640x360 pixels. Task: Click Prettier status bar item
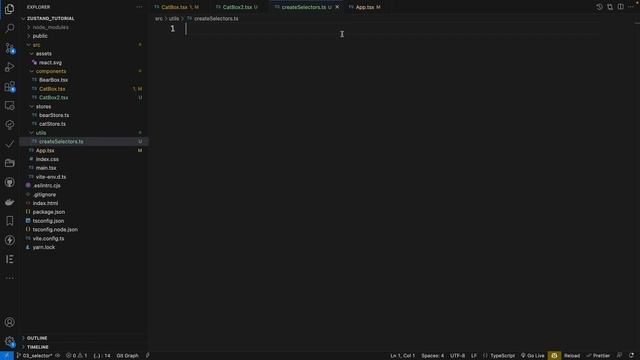tap(598, 356)
